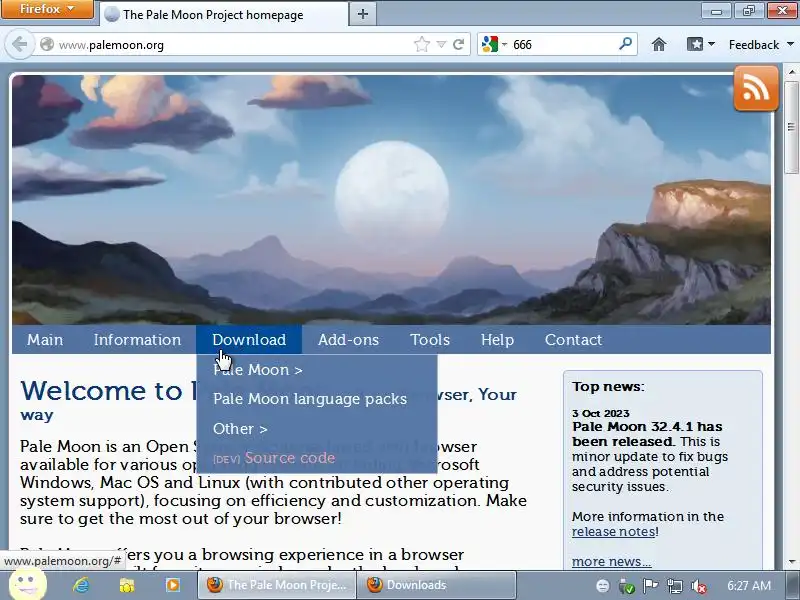Open the URL history dropdown arrow

point(441,44)
